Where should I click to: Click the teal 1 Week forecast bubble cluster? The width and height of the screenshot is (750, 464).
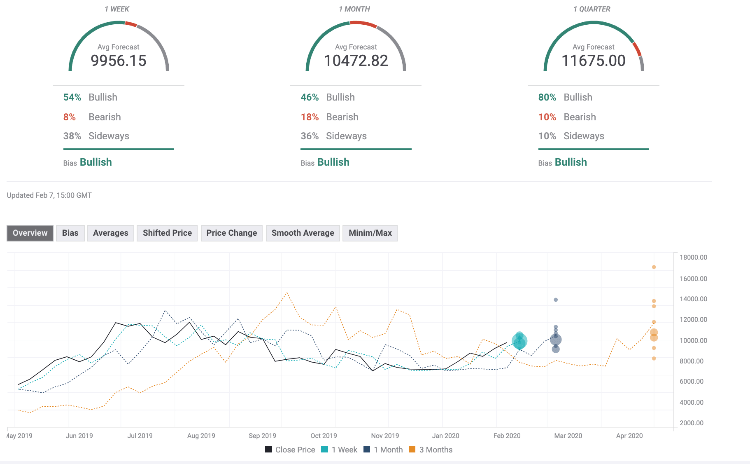[x=519, y=341]
